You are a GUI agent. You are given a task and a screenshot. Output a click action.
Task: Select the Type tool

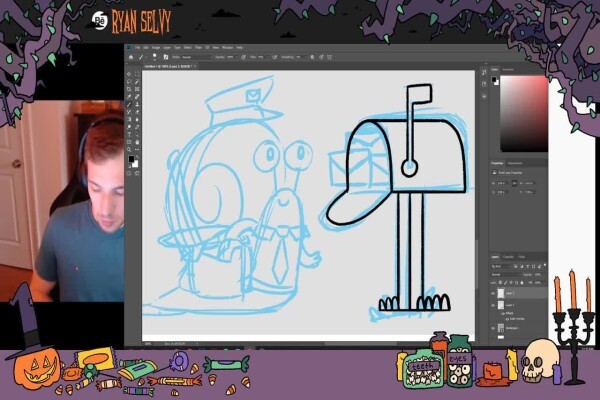pos(129,135)
